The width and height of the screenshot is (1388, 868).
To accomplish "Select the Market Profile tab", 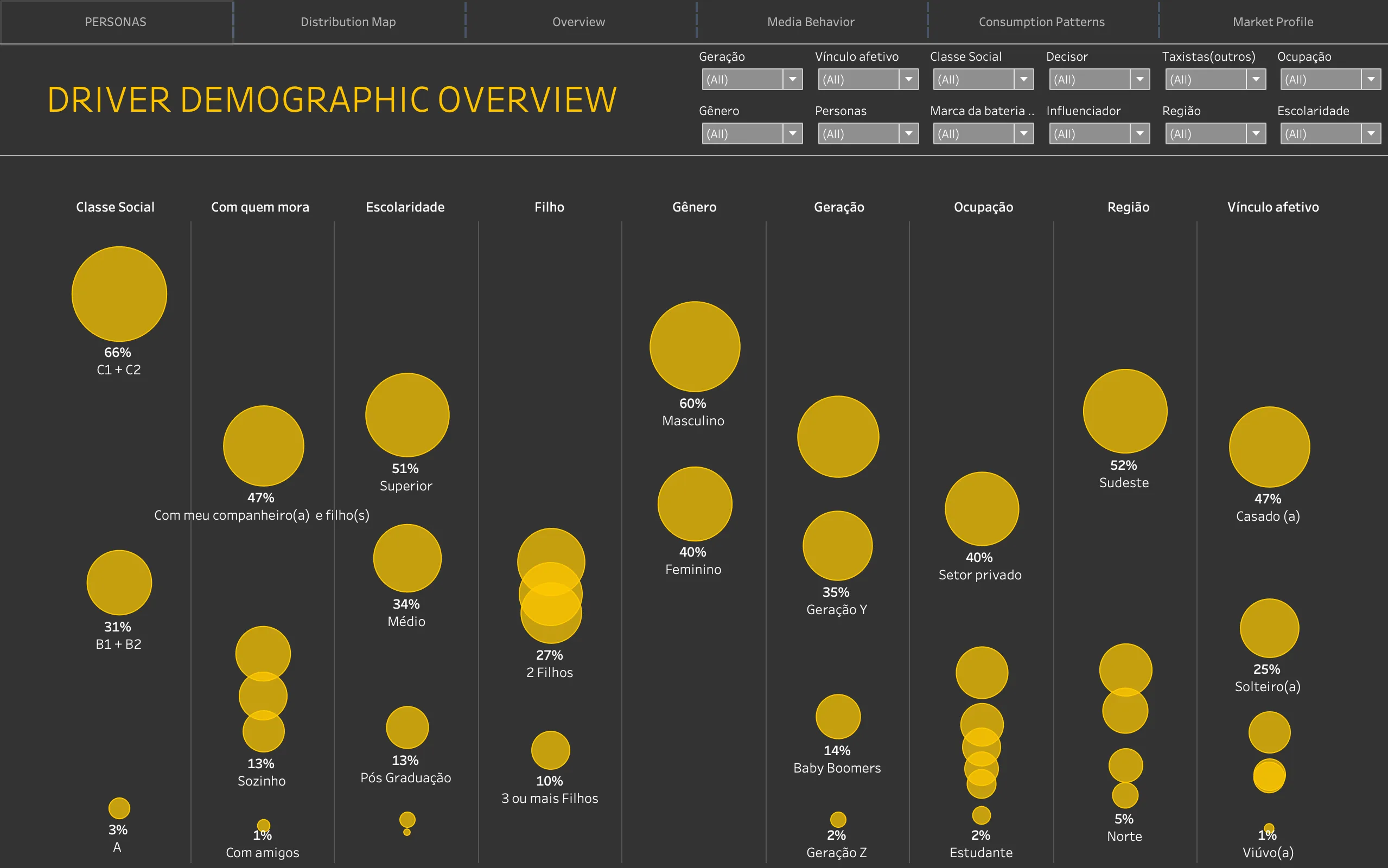I will click(1272, 22).
